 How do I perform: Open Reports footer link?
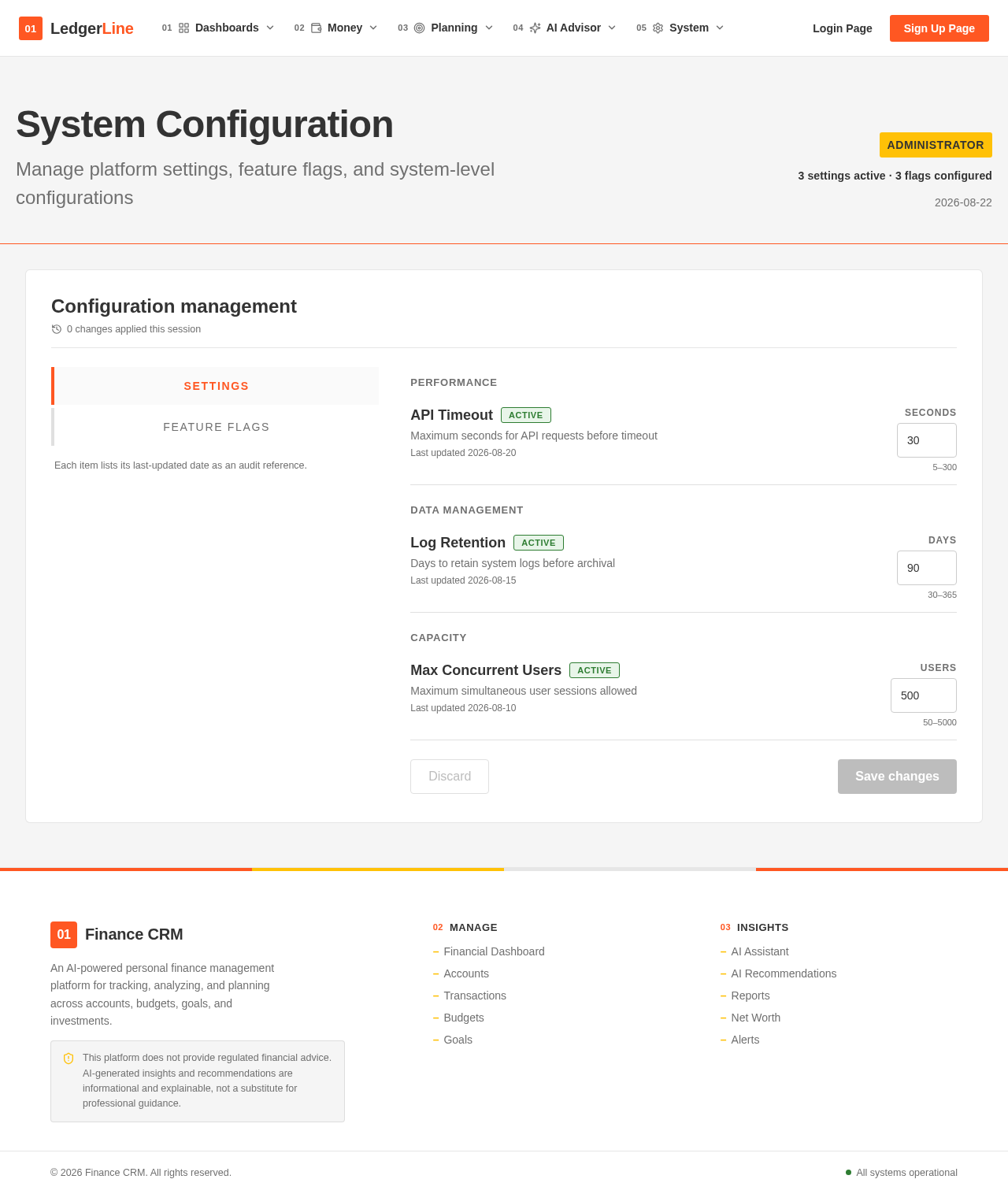coord(750,996)
